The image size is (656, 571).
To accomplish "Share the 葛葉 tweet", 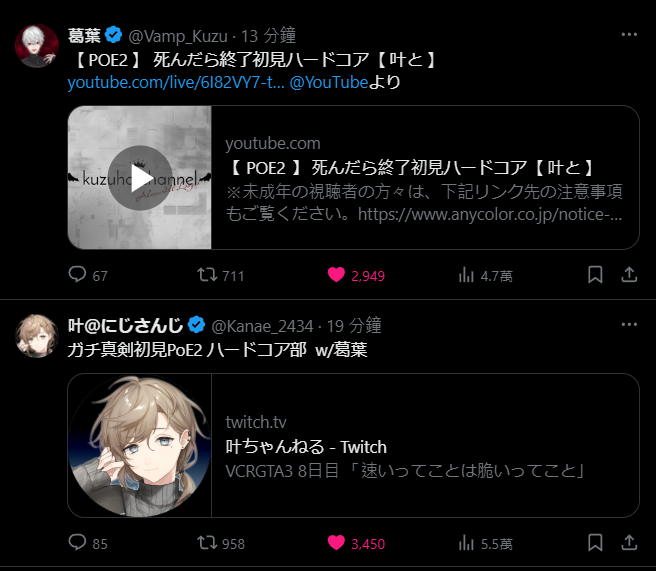I will tap(629, 275).
